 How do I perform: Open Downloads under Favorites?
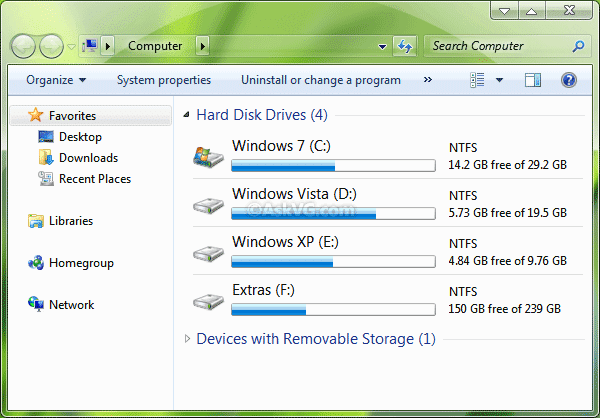88,158
